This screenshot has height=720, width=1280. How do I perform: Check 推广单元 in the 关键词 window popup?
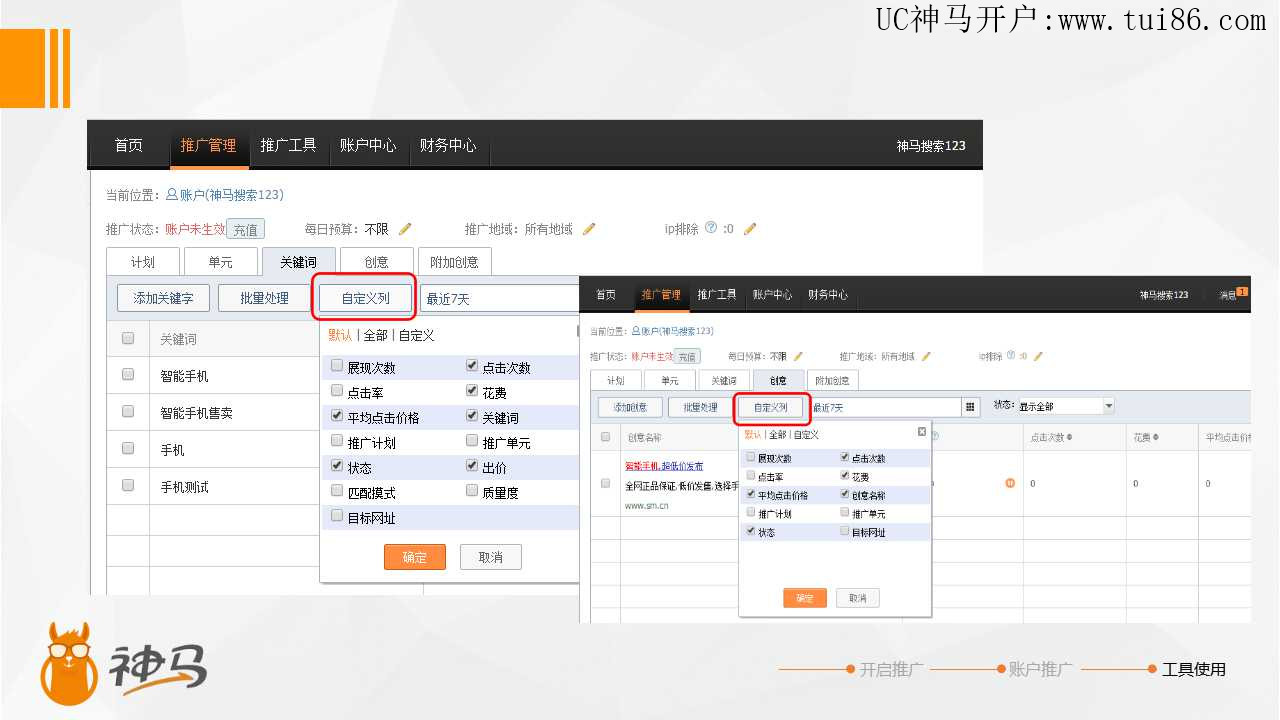(x=472, y=442)
